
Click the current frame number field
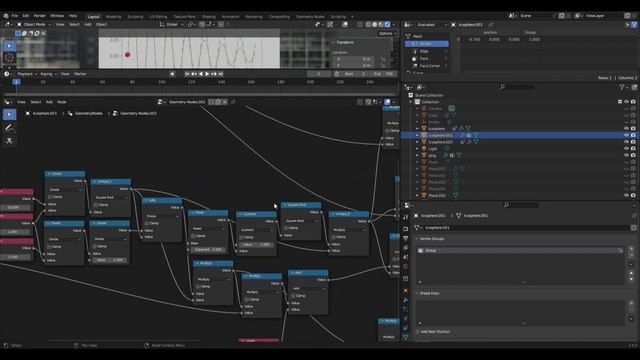pyautogui.click(x=319, y=74)
